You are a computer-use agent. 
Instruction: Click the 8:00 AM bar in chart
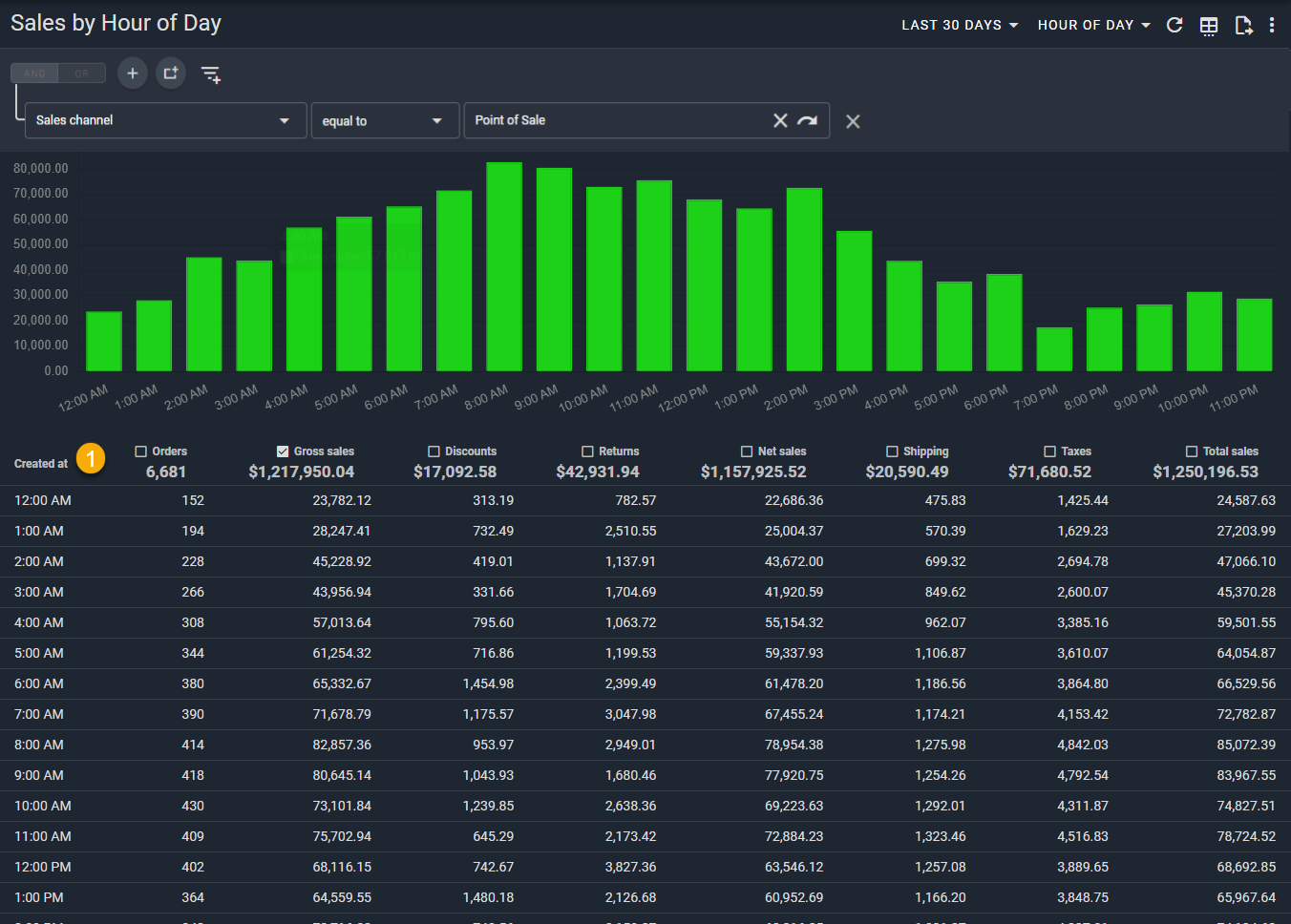click(504, 267)
